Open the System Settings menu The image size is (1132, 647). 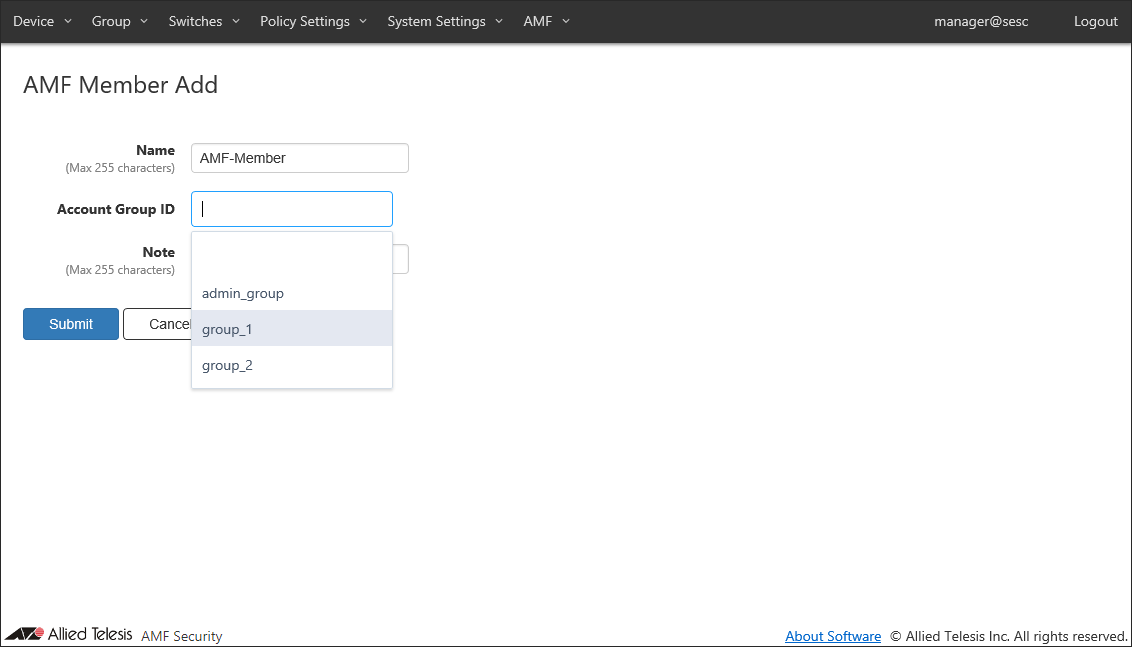(x=445, y=21)
